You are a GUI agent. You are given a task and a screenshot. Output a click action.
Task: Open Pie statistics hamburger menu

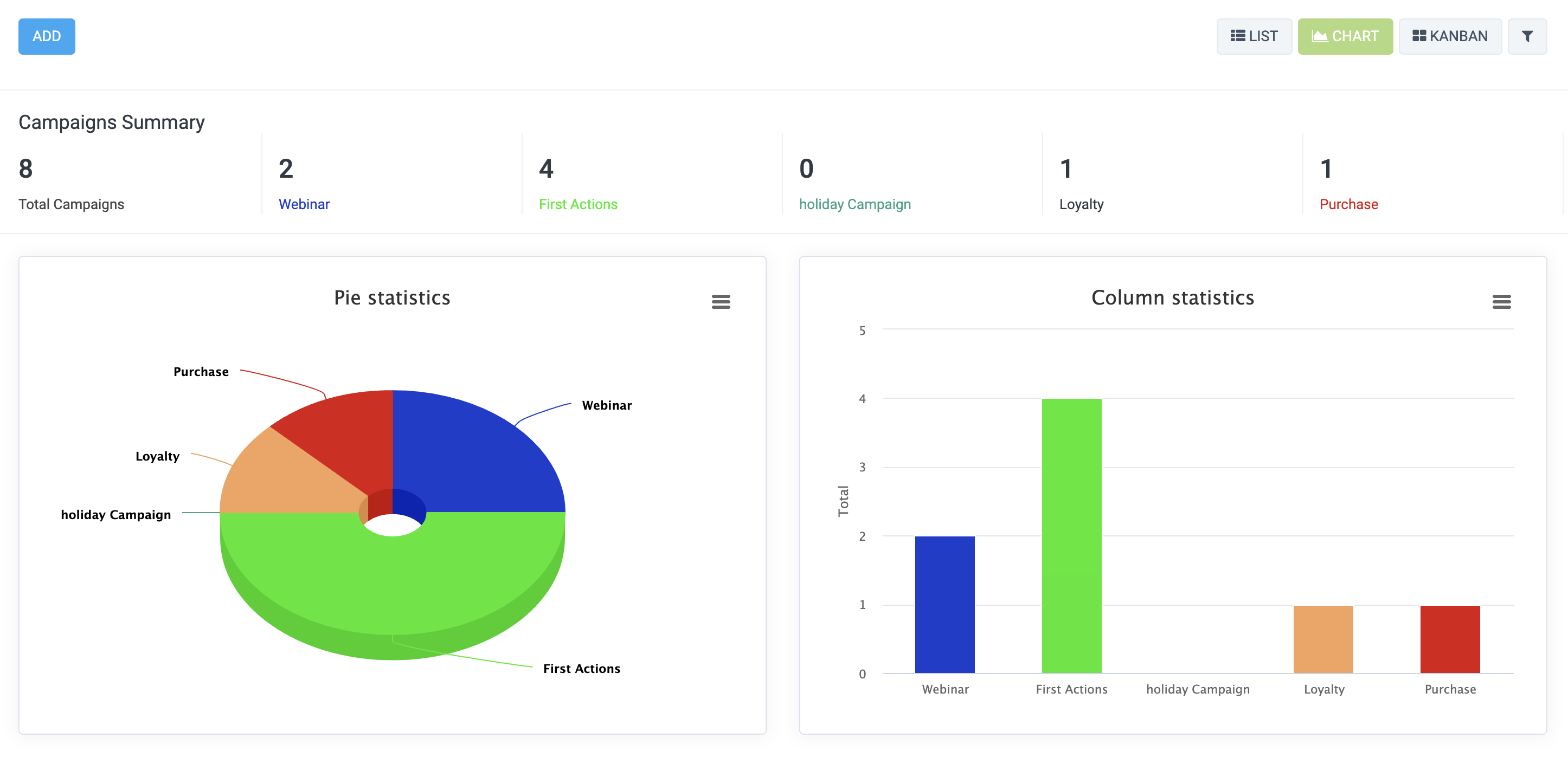coord(721,302)
